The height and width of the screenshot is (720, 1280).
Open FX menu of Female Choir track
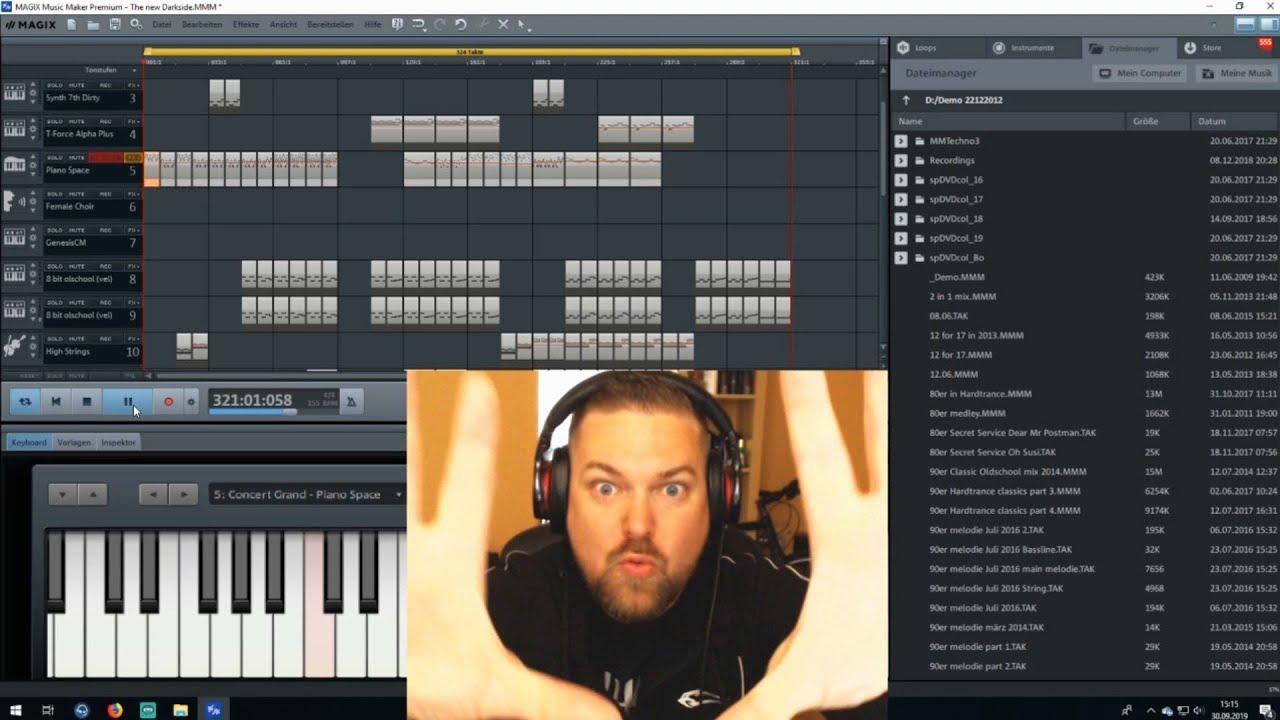pos(132,194)
